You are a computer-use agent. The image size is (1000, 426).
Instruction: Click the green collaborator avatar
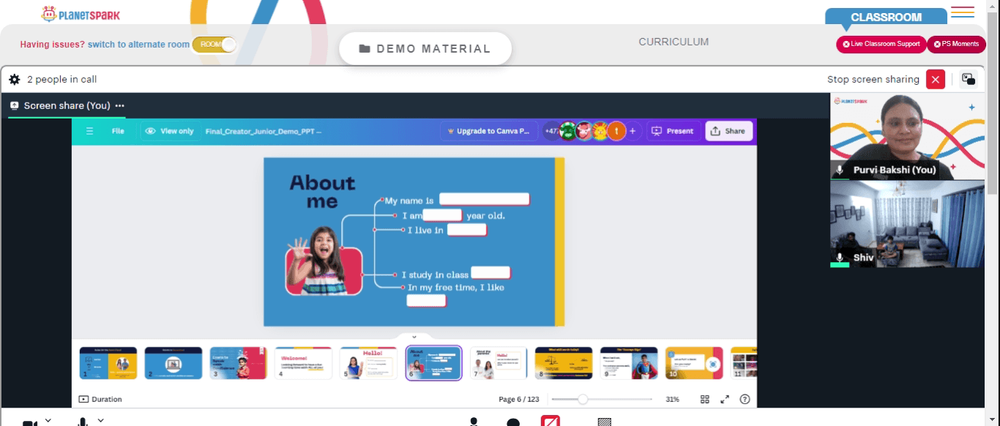(568, 131)
